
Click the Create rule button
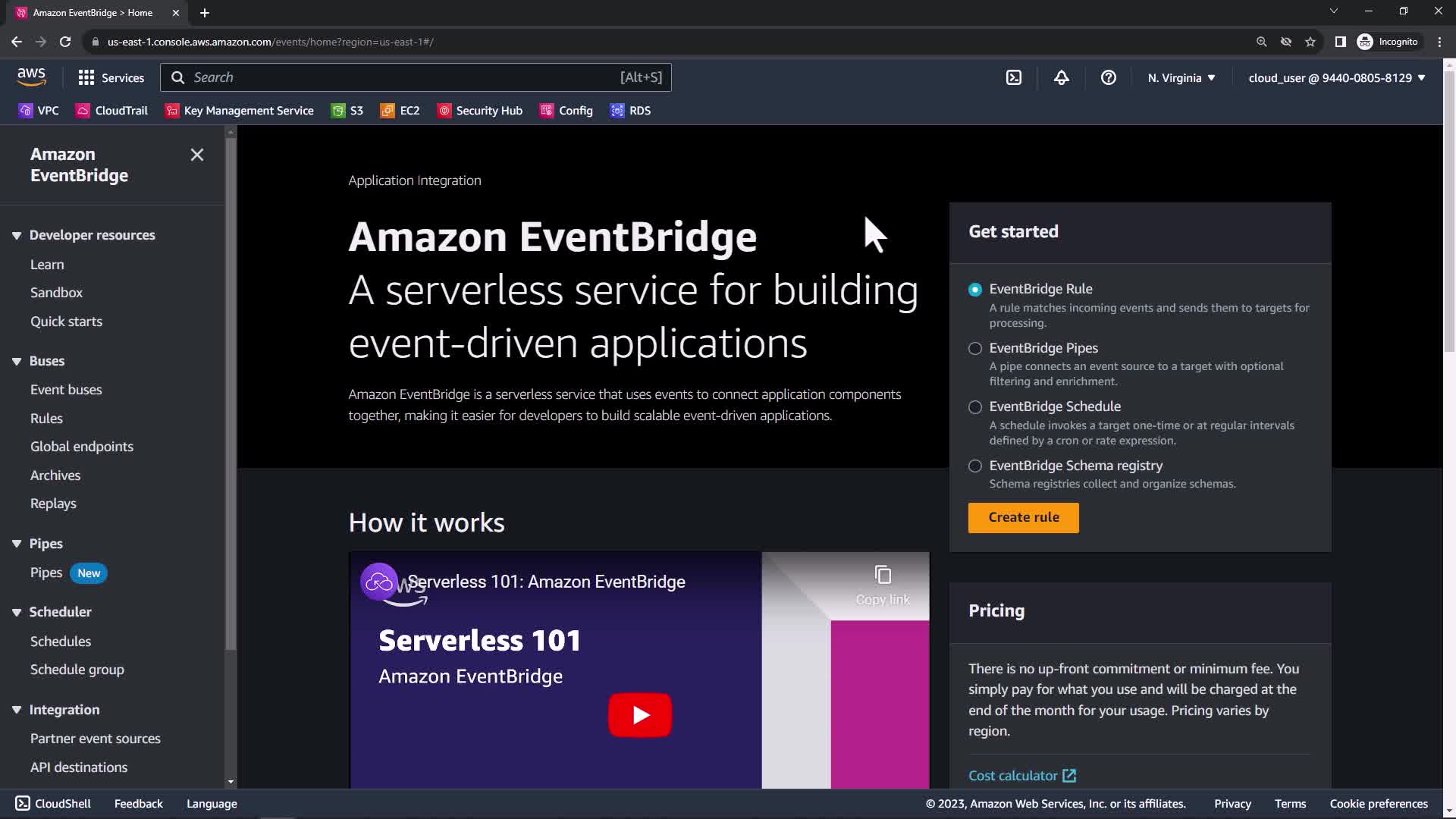coord(1023,517)
